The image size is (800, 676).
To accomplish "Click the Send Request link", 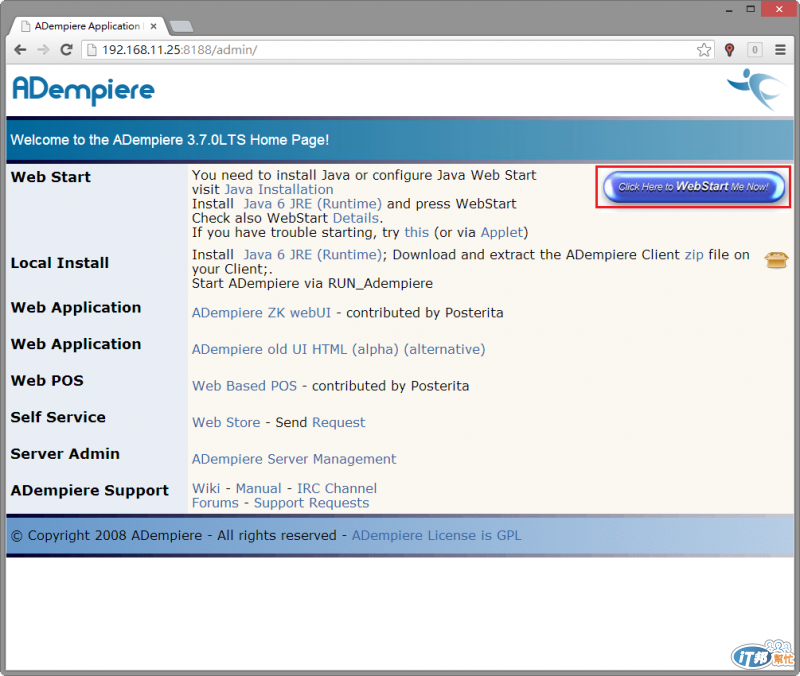I will coord(339,422).
